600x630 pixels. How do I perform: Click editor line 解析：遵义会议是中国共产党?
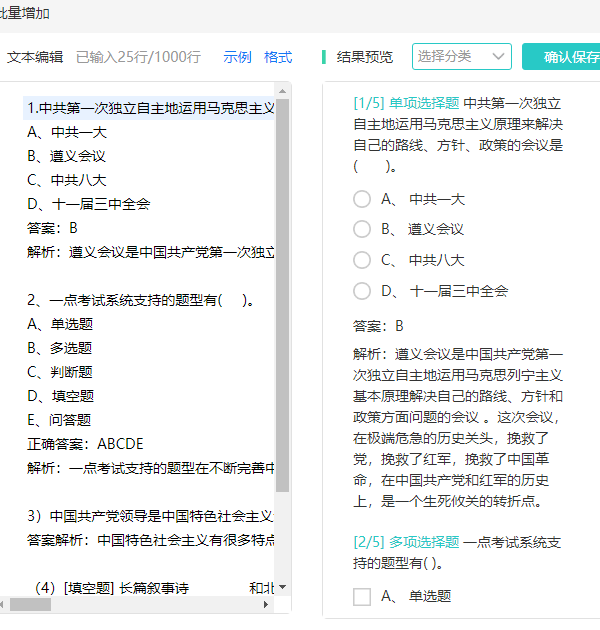[149, 252]
